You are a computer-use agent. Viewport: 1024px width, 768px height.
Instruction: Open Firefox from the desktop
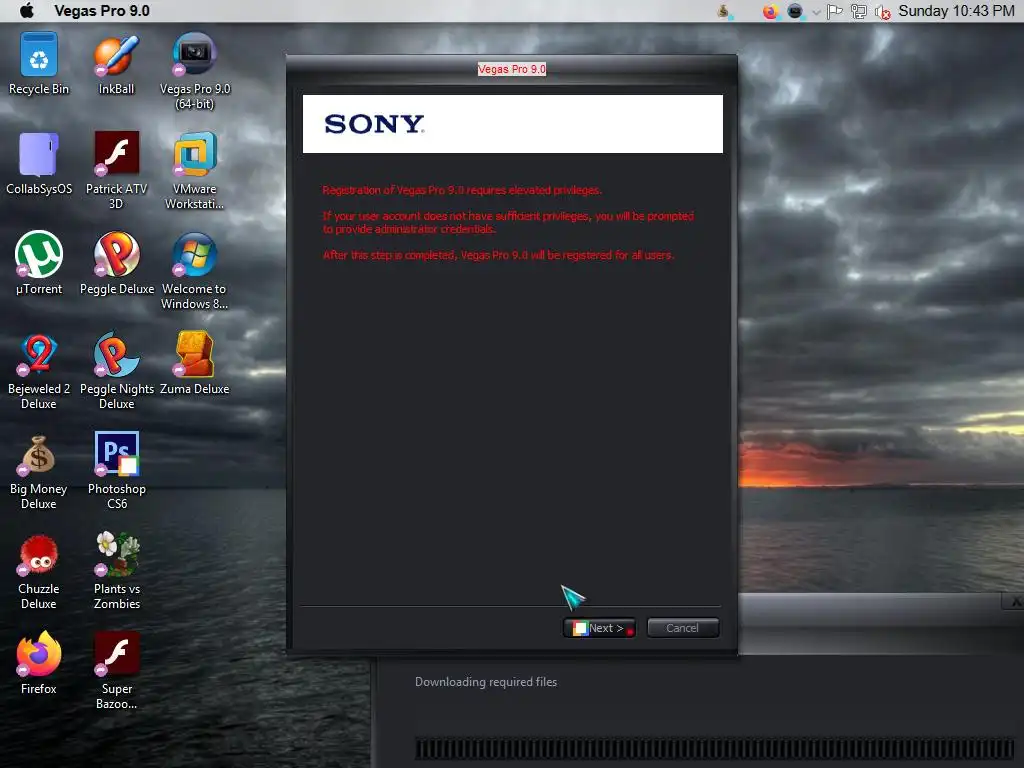39,664
